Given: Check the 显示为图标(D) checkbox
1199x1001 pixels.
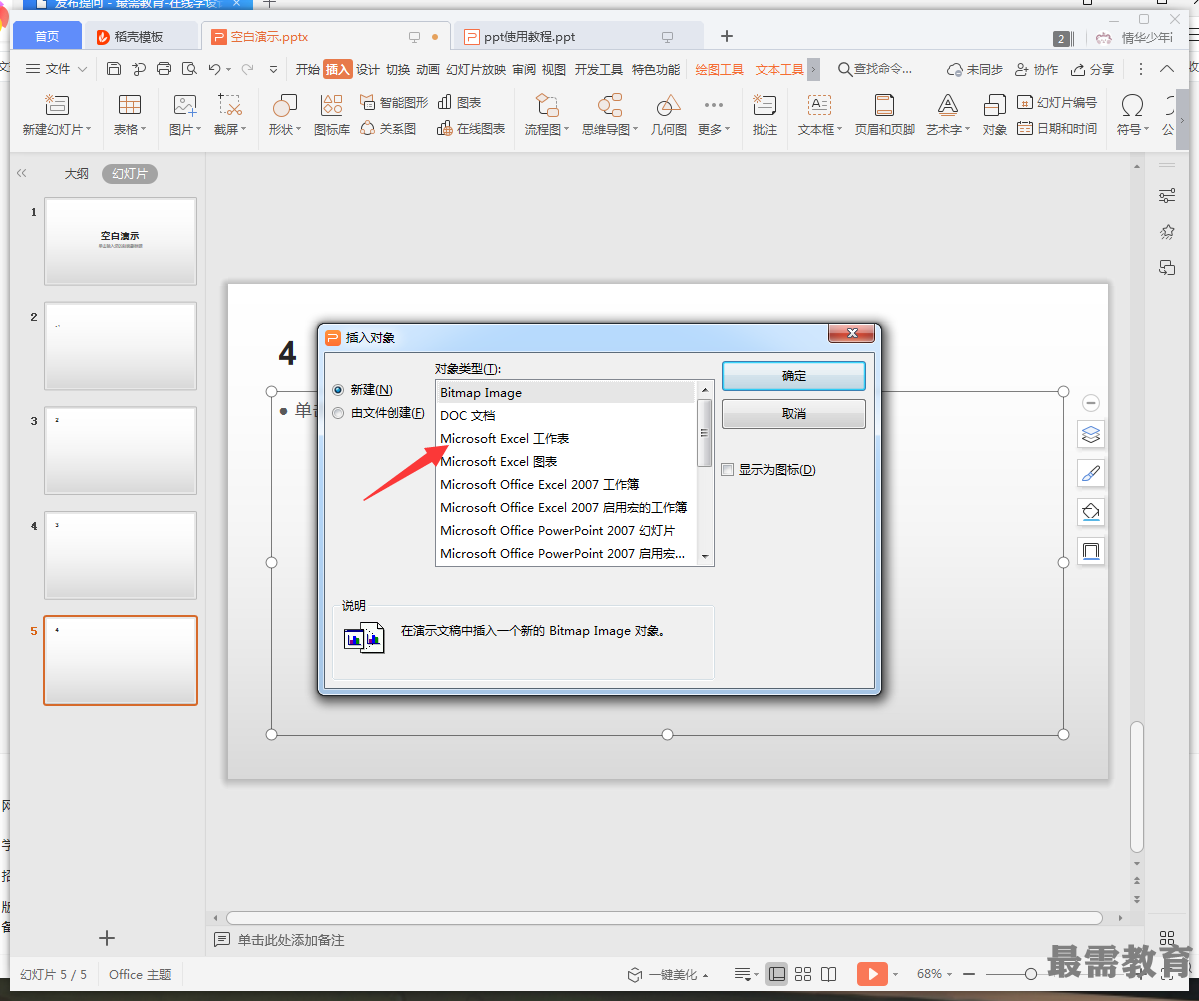Looking at the screenshot, I should pos(728,470).
